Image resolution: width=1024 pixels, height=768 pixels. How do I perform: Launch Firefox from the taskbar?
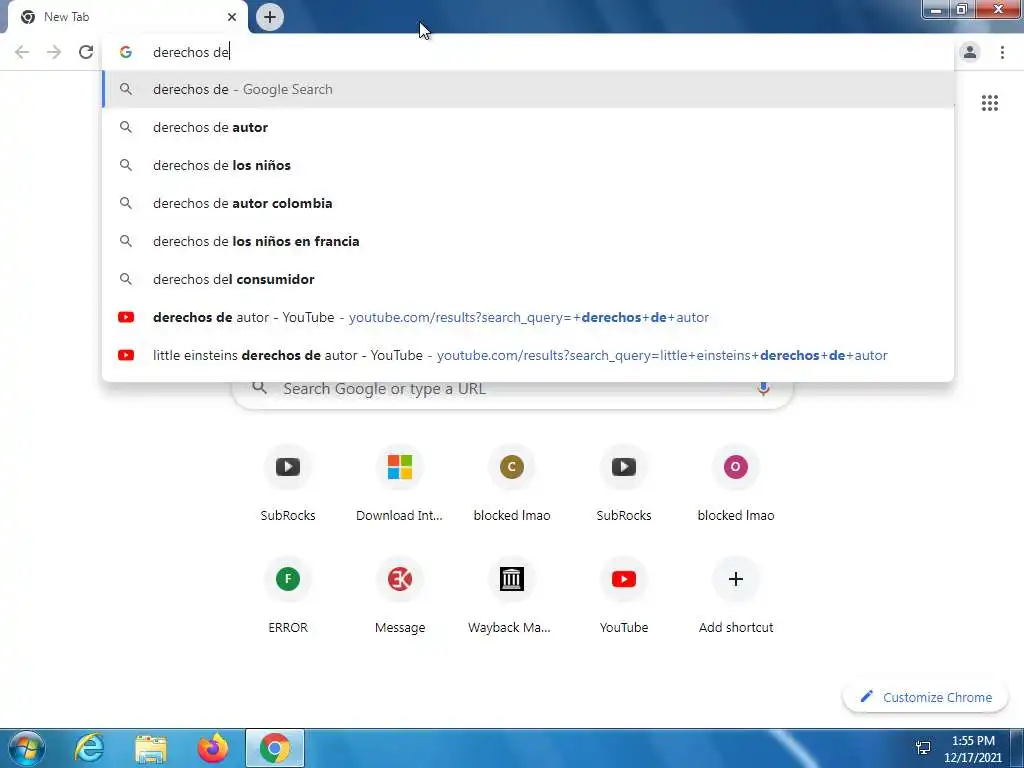click(x=213, y=748)
